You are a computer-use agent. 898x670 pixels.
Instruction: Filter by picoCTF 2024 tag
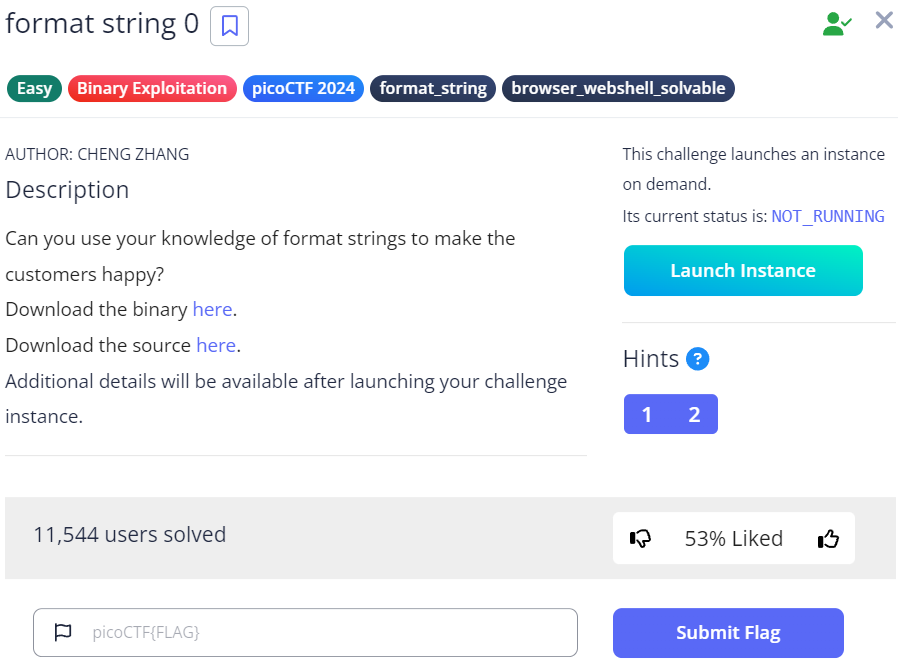304,88
